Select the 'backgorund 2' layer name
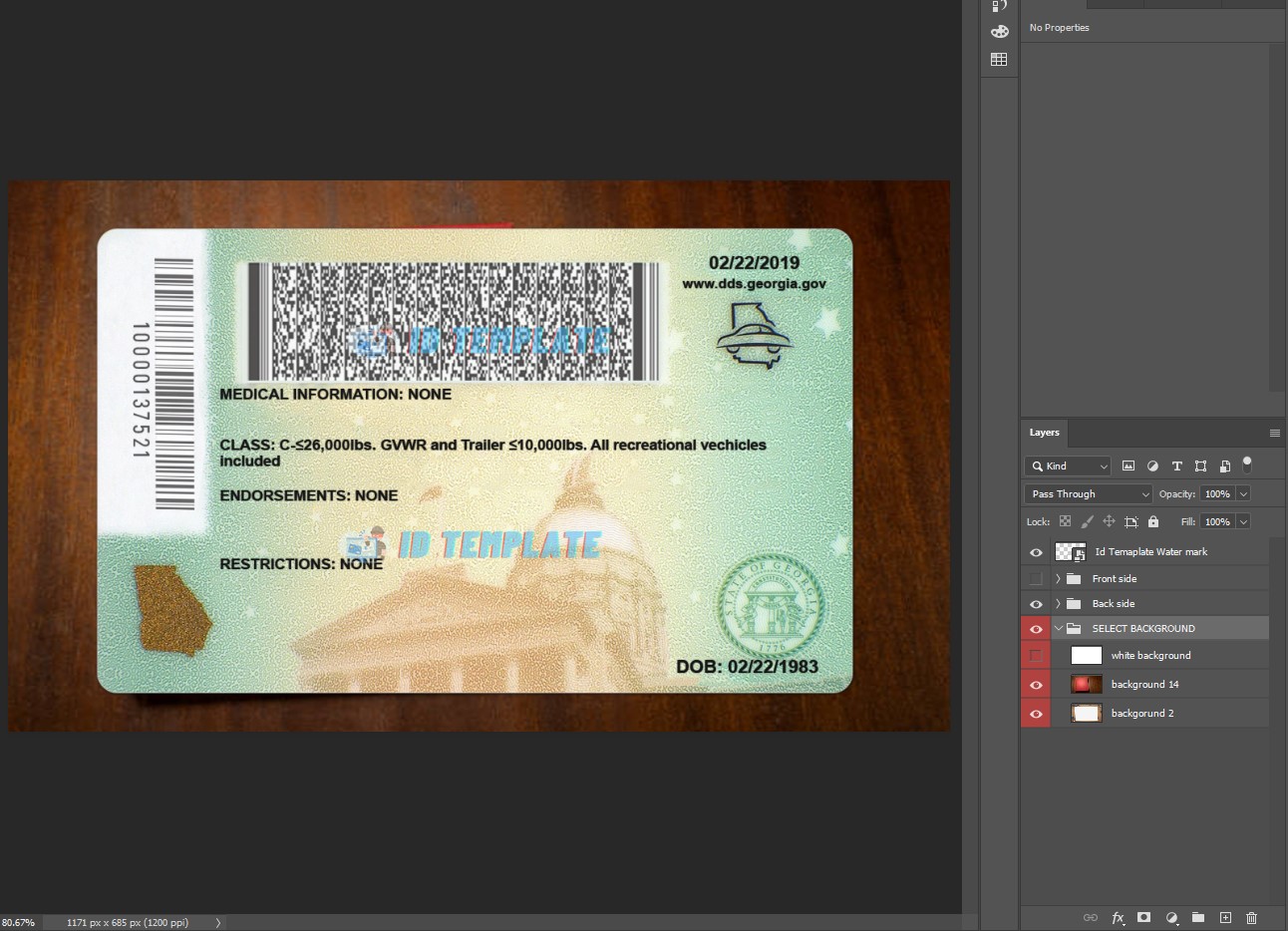Image resolution: width=1288 pixels, height=931 pixels. coord(1141,713)
